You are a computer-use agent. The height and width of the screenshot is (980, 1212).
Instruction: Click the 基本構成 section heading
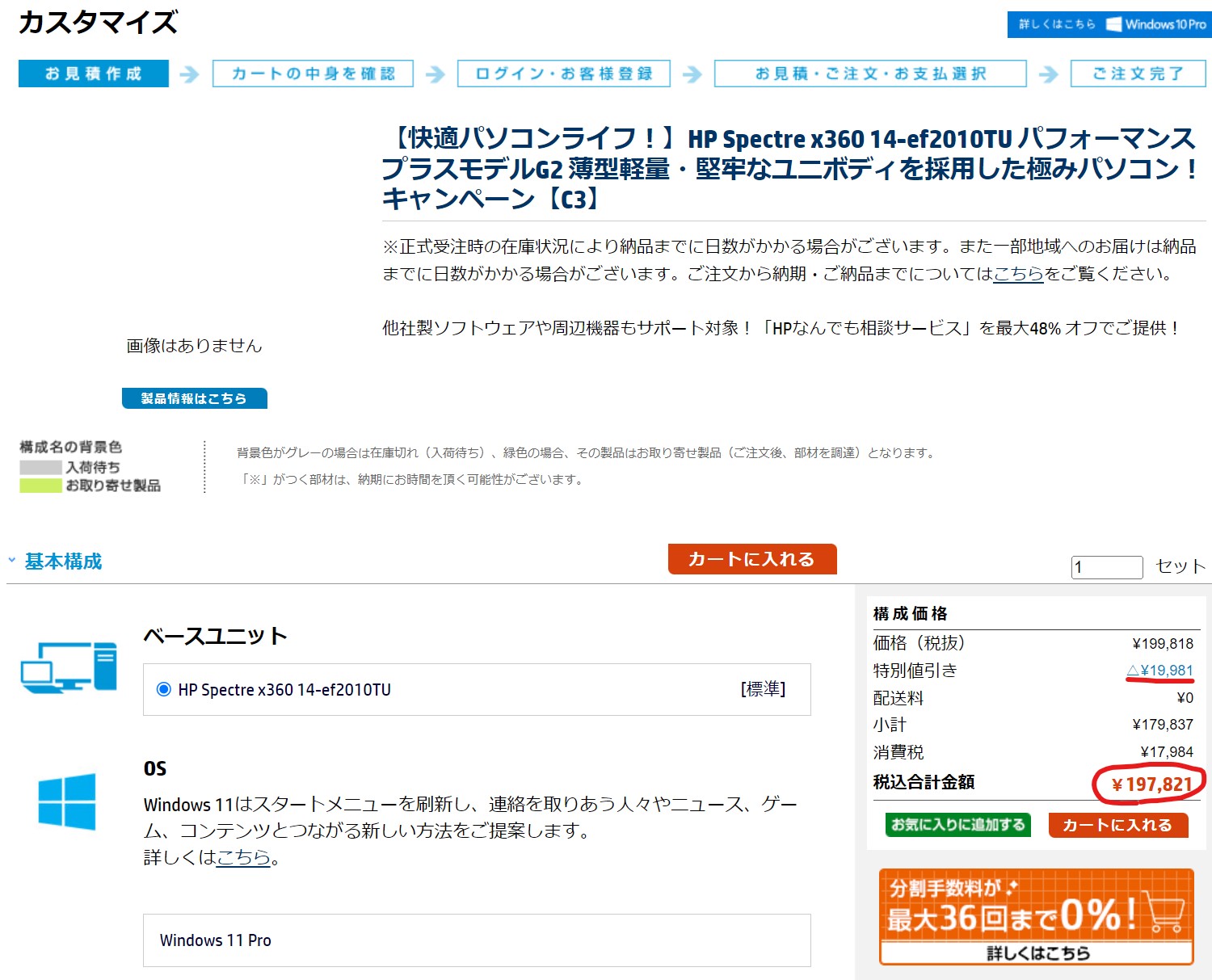(x=63, y=561)
